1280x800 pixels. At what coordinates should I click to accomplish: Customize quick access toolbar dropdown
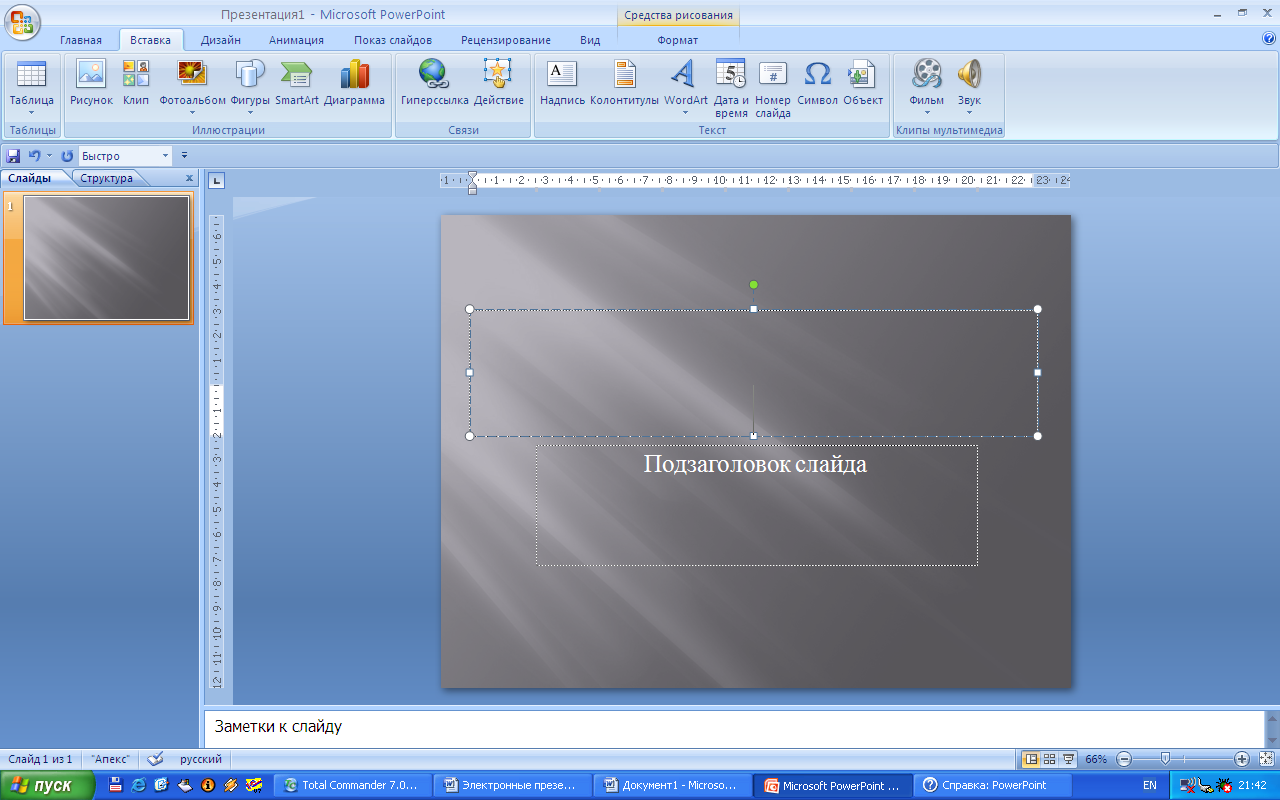(x=184, y=156)
